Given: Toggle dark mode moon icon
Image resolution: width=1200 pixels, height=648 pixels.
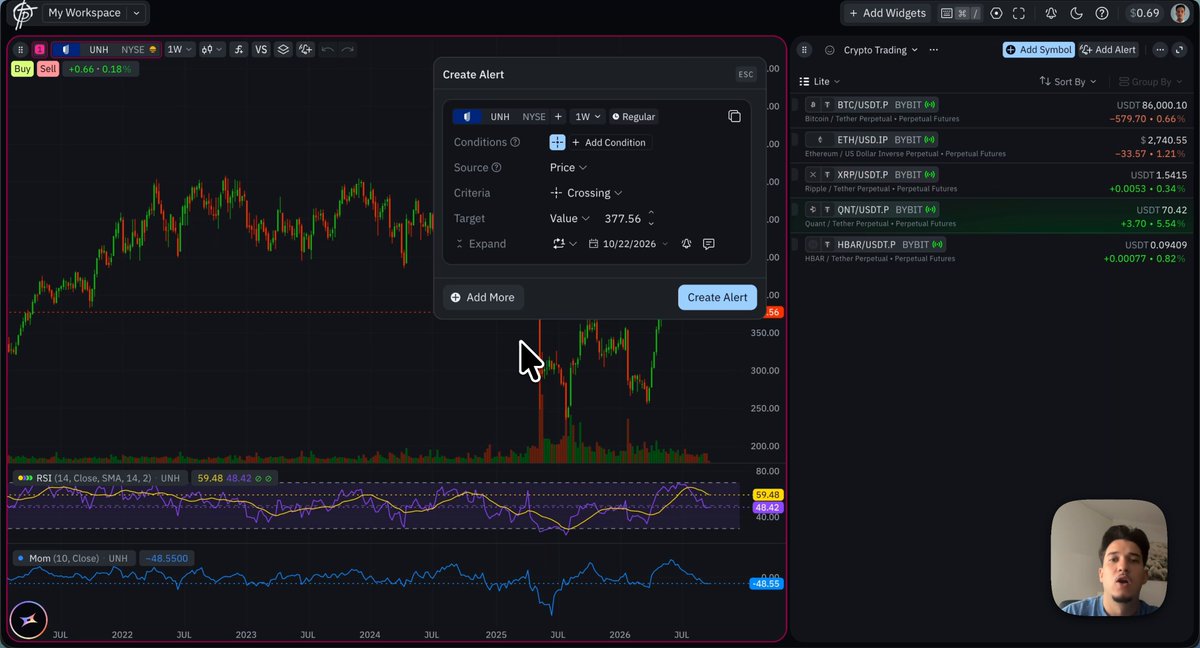Looking at the screenshot, I should pyautogui.click(x=1077, y=13).
